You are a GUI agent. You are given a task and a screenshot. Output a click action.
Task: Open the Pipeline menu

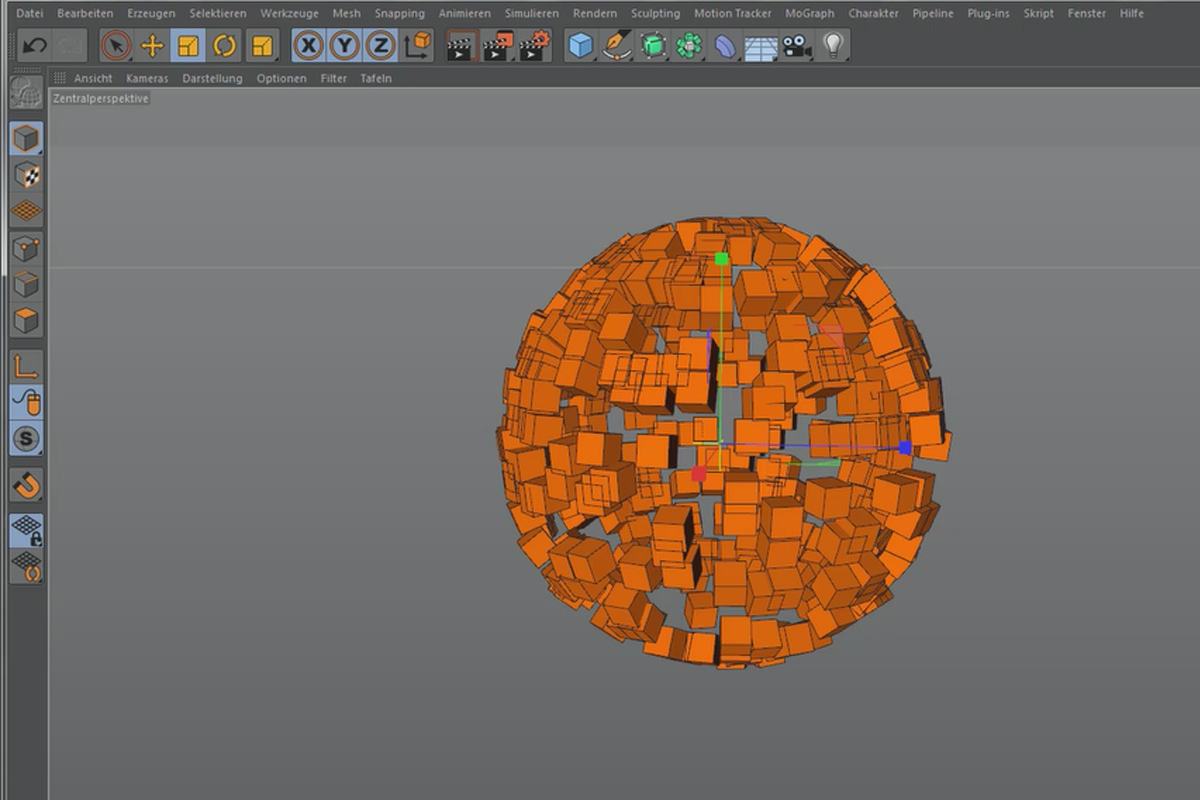(x=934, y=13)
